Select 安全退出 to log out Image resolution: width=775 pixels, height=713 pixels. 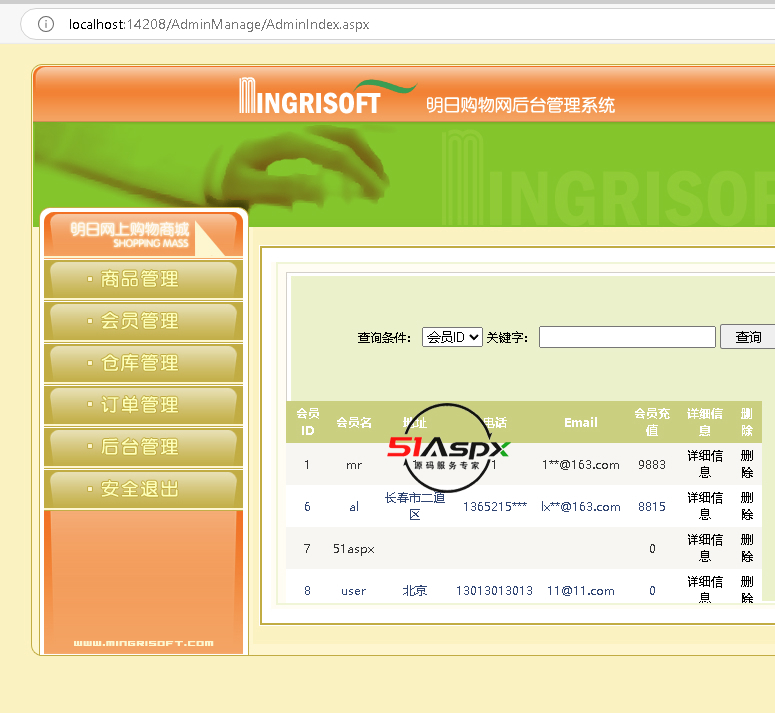coord(143,489)
